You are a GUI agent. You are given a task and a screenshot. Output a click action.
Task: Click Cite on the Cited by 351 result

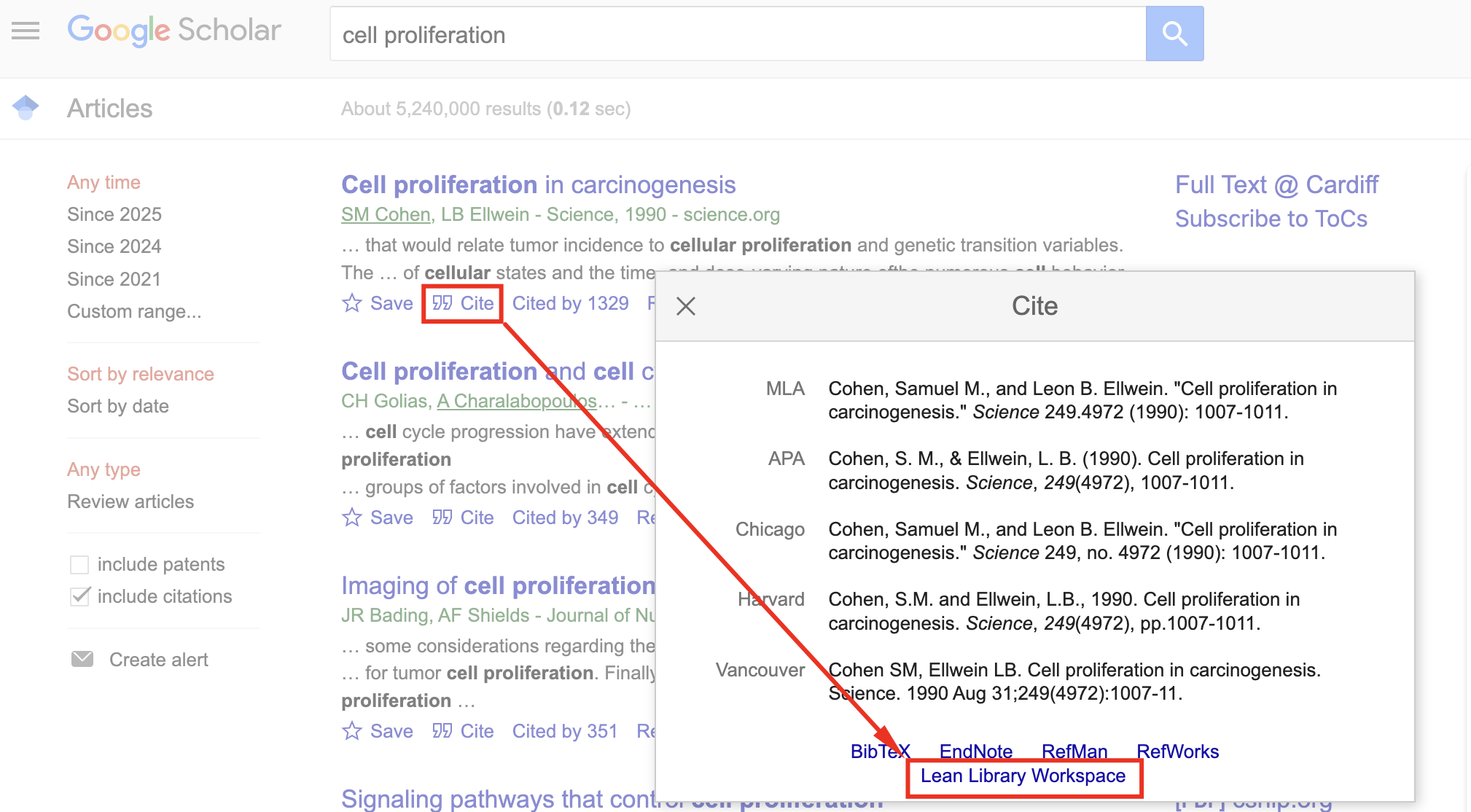(x=463, y=731)
